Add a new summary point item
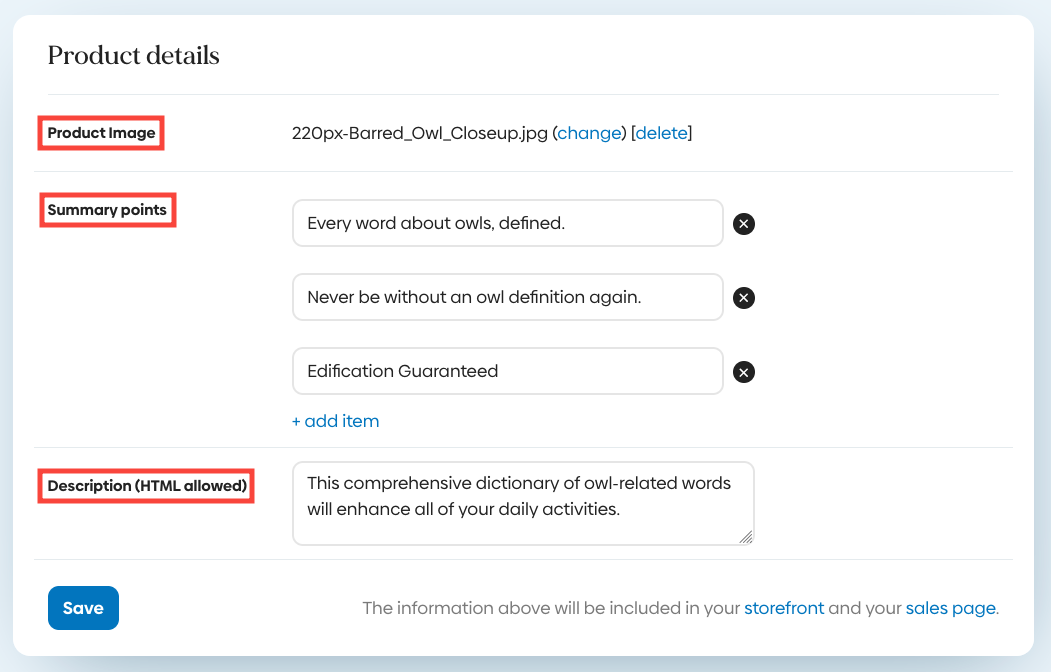This screenshot has width=1051, height=672. (335, 421)
